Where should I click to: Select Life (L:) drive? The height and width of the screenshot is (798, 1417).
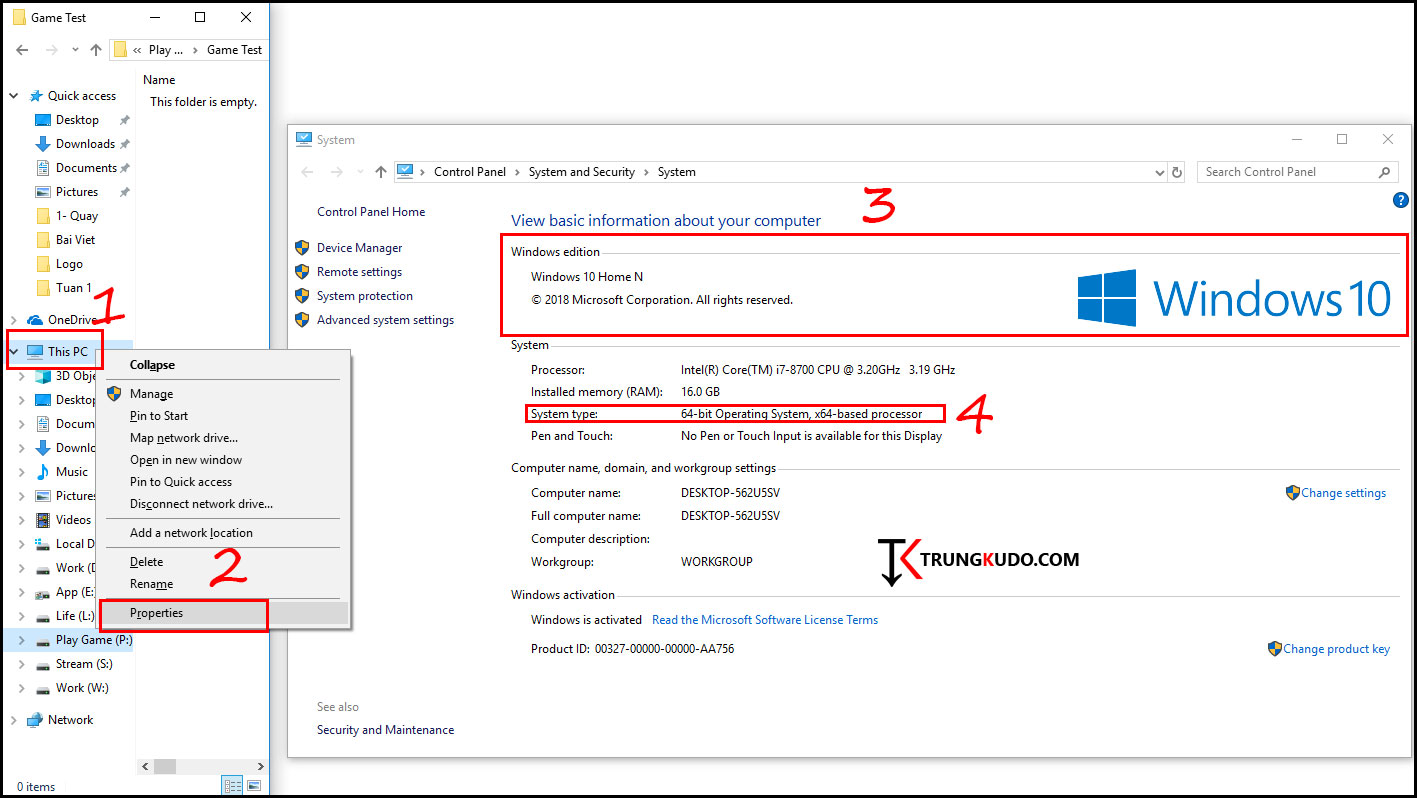75,616
